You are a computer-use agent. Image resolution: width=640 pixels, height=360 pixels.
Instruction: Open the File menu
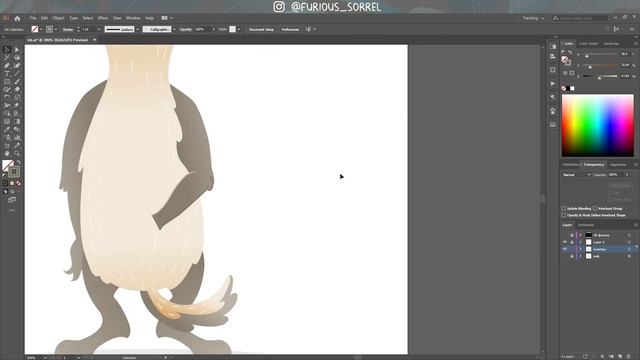(33, 18)
